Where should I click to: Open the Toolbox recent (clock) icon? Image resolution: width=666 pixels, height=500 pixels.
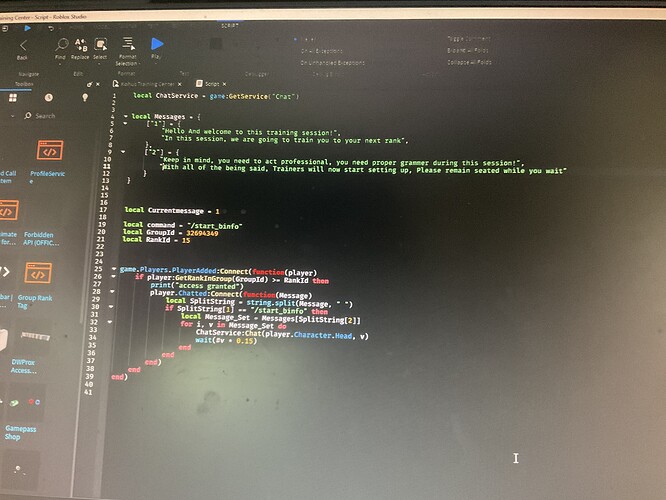(49, 98)
